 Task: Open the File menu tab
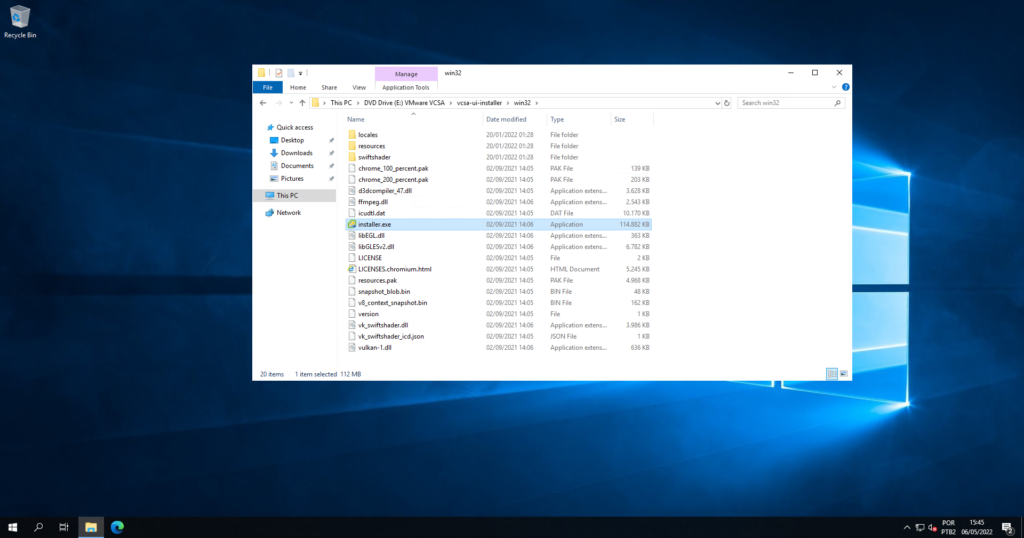[268, 87]
